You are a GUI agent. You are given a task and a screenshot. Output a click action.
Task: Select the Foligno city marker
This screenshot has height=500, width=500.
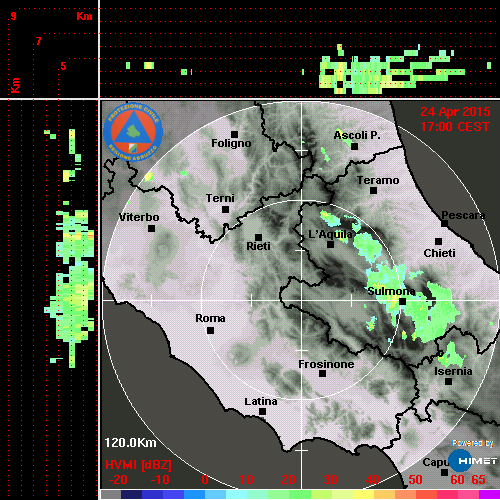pyautogui.click(x=234, y=134)
